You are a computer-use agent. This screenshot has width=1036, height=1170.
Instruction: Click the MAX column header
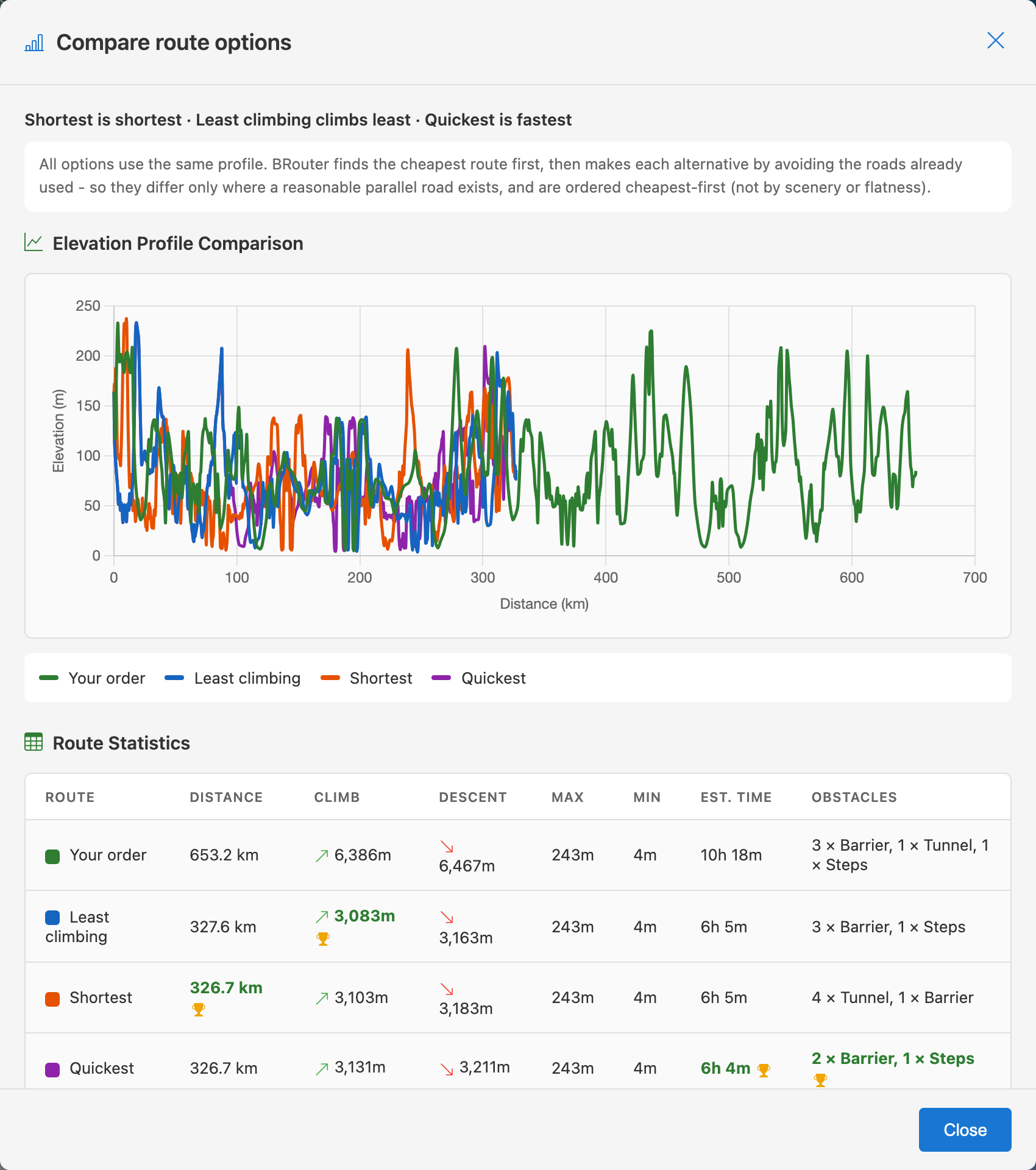[567, 797]
